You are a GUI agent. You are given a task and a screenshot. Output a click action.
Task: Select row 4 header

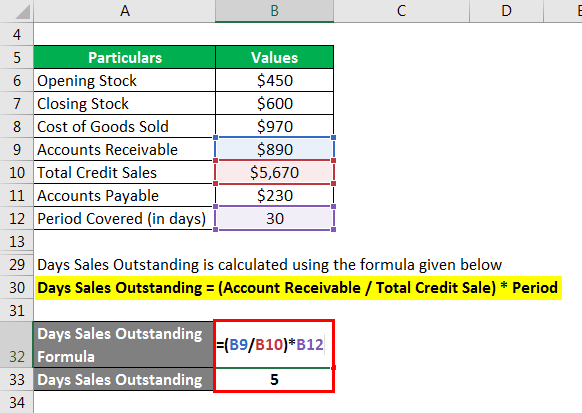pos(17,35)
